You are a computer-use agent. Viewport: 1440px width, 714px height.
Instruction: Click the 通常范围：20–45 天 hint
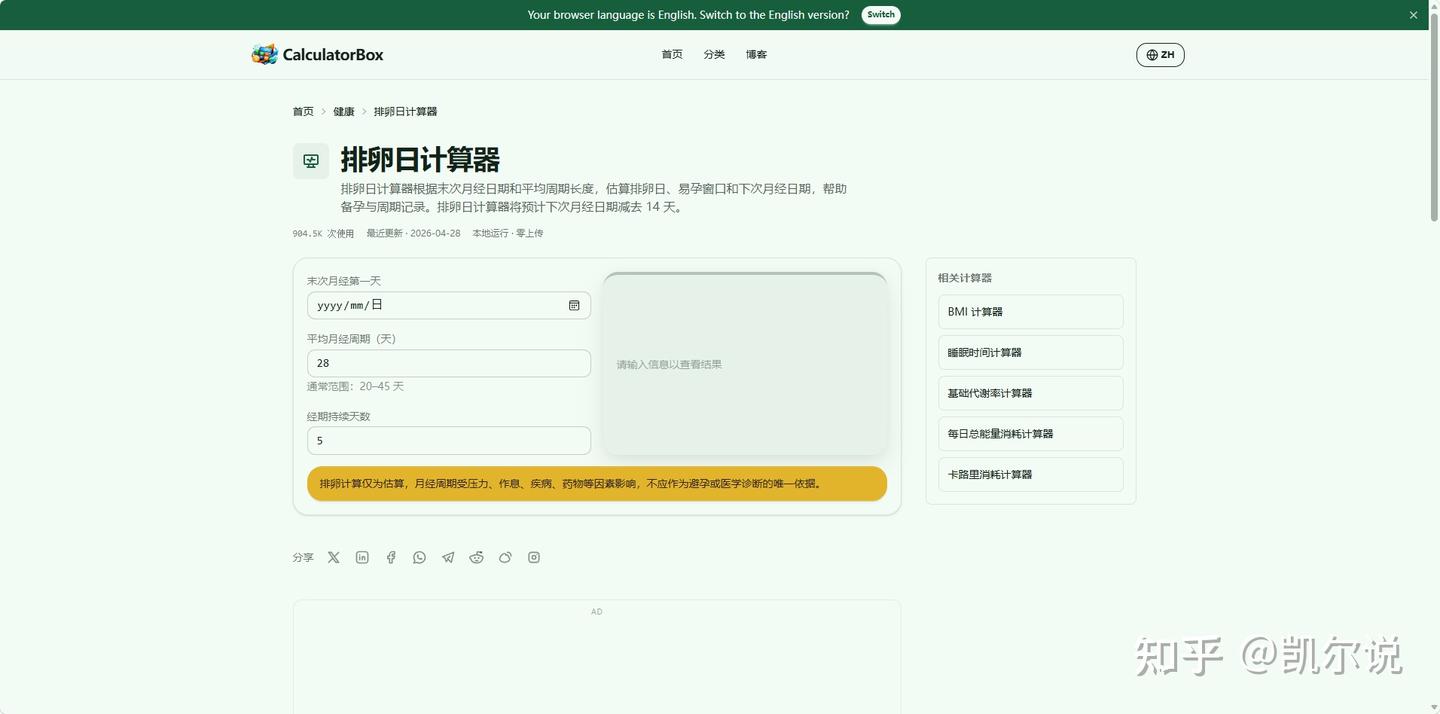click(x=355, y=386)
